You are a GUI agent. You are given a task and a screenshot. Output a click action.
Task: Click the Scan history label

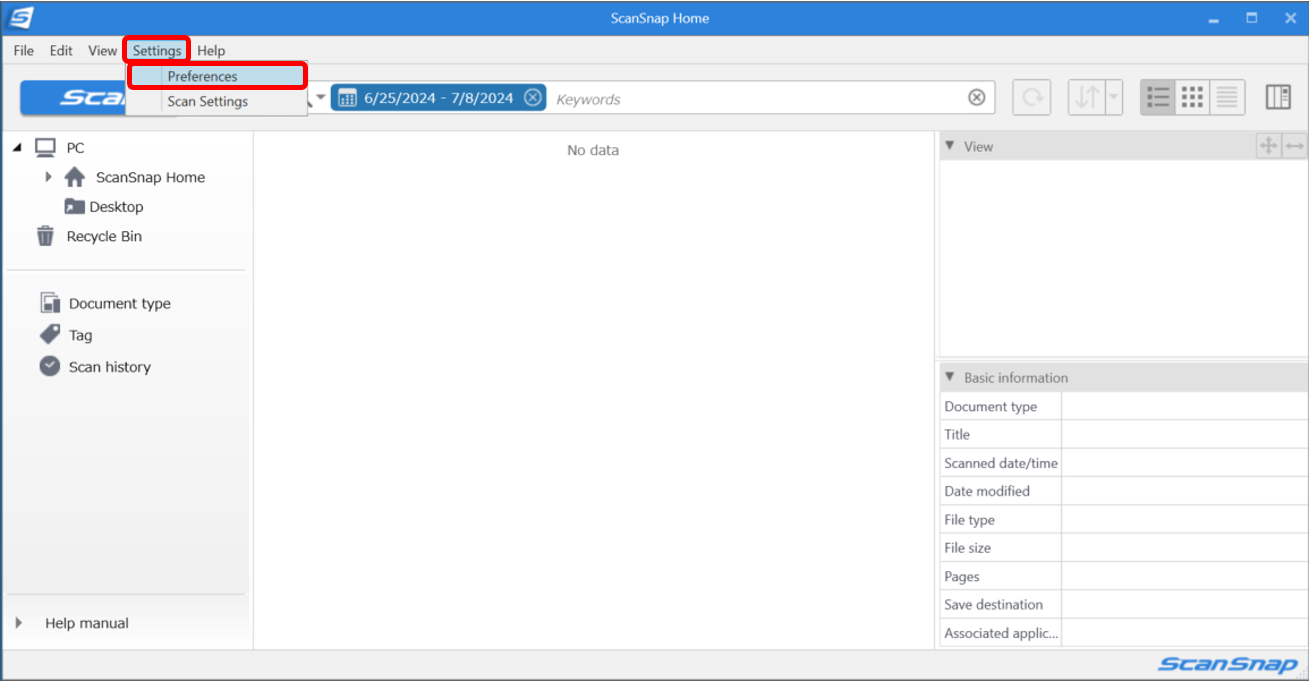pyautogui.click(x=110, y=367)
